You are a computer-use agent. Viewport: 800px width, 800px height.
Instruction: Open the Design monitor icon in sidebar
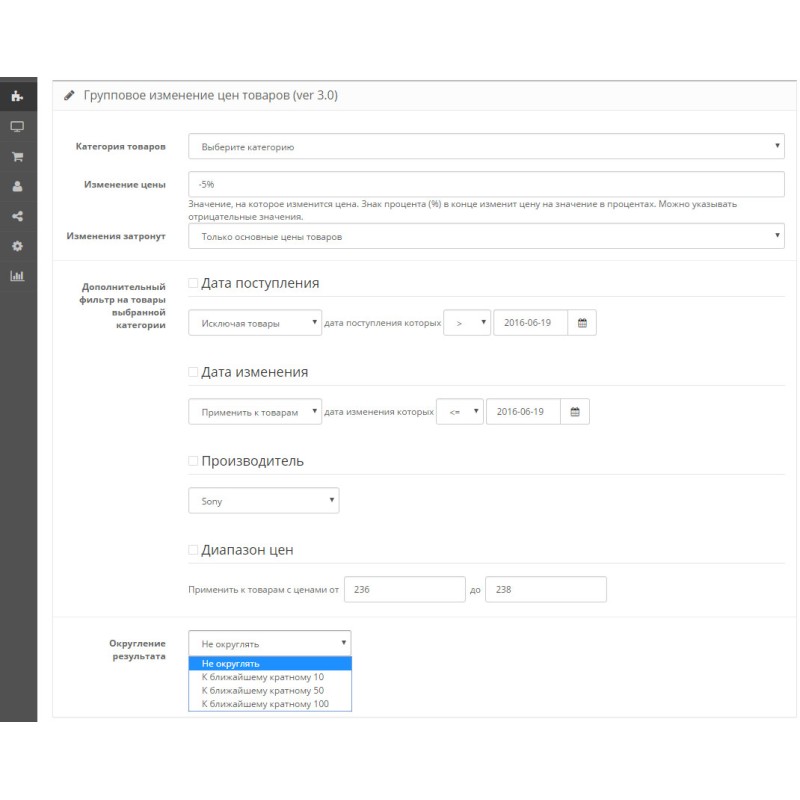coord(17,127)
